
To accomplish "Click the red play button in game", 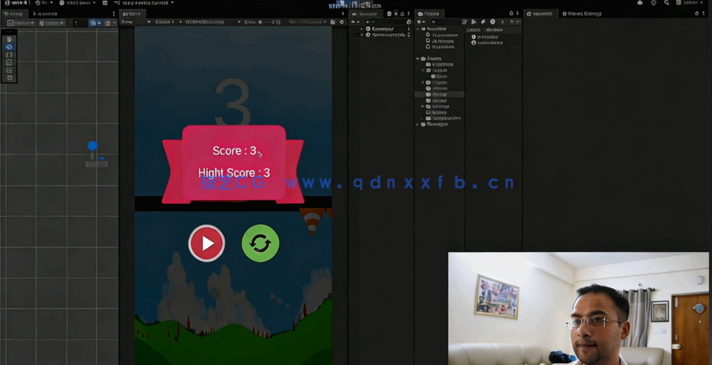I will 207,243.
